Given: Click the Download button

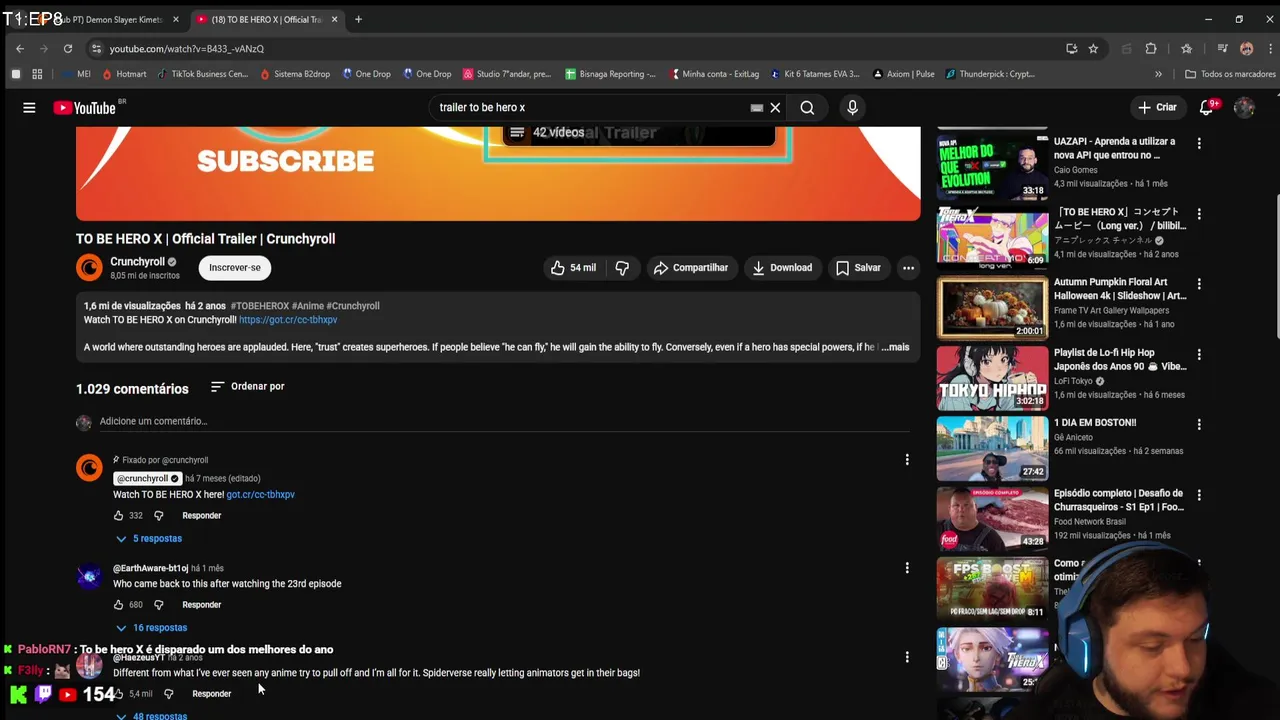Looking at the screenshot, I should coord(782,267).
